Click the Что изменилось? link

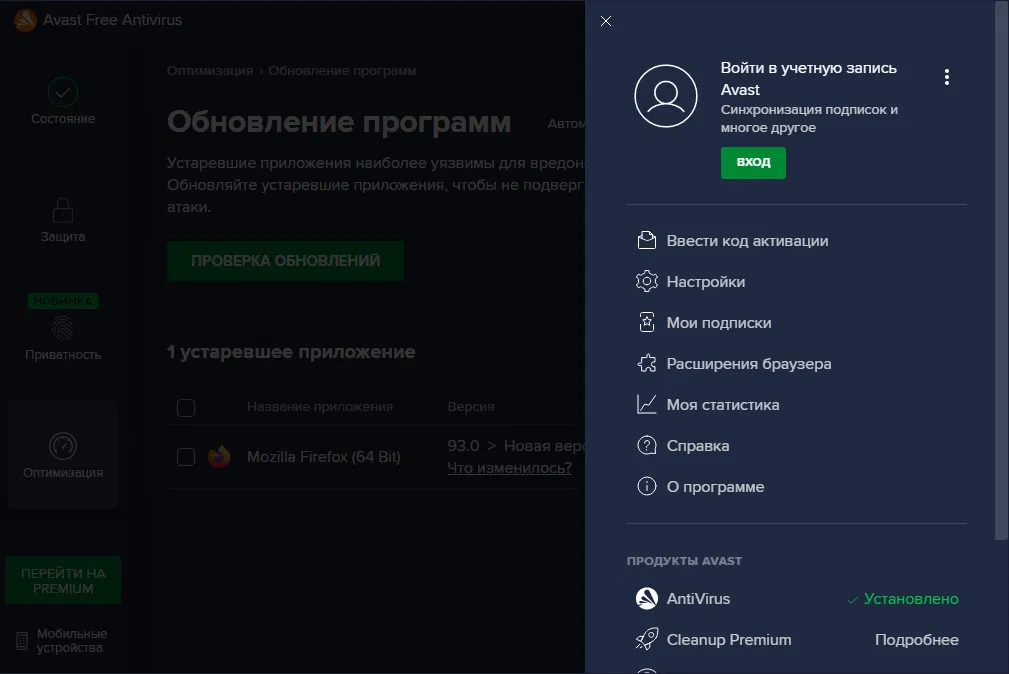[x=509, y=468]
